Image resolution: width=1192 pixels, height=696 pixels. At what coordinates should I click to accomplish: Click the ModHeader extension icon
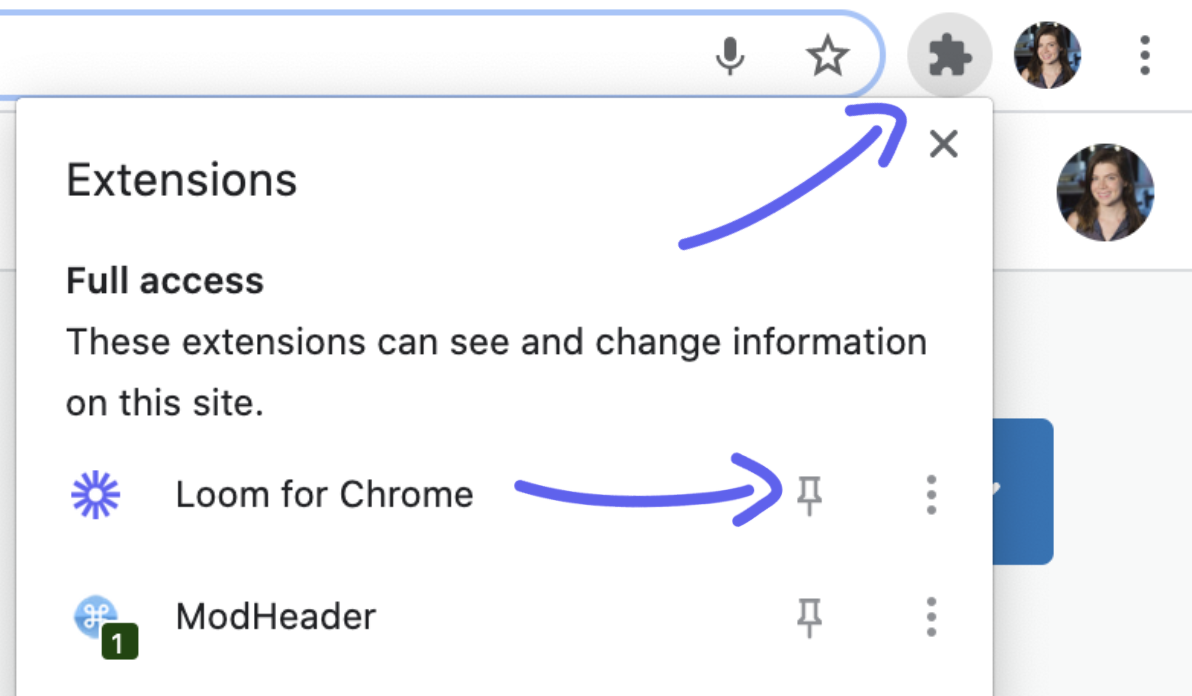[x=98, y=618]
